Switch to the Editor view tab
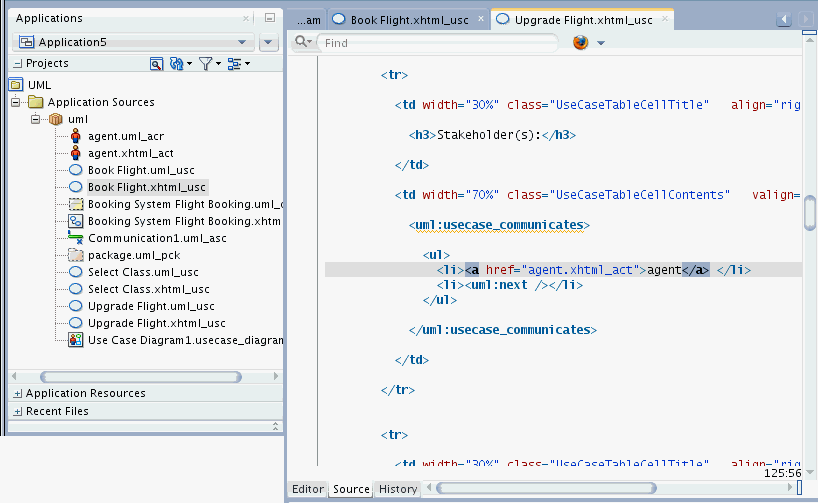Screen dimensions: 818x503 [x=308, y=489]
